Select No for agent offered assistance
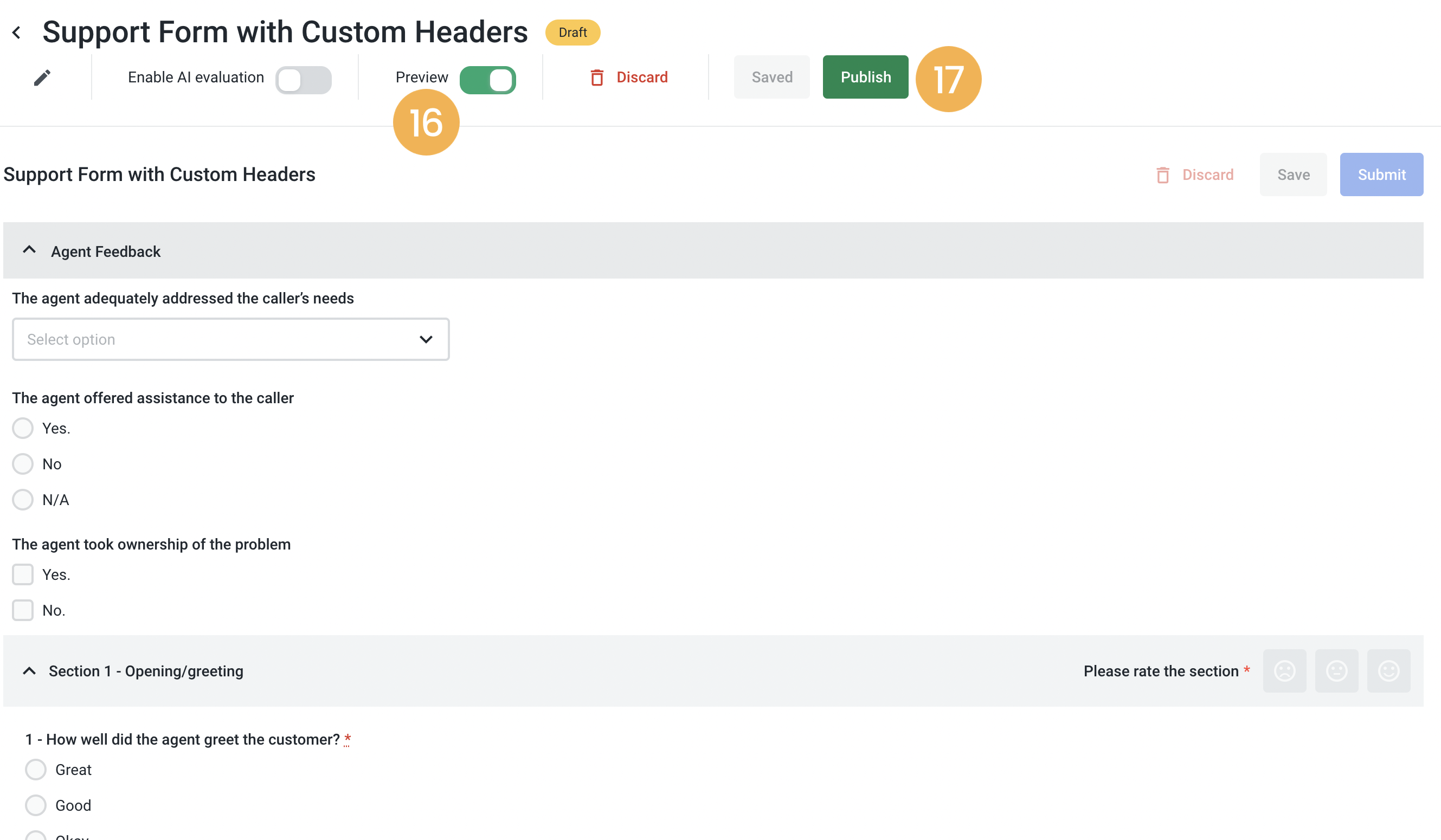1441x840 pixels. (x=23, y=464)
